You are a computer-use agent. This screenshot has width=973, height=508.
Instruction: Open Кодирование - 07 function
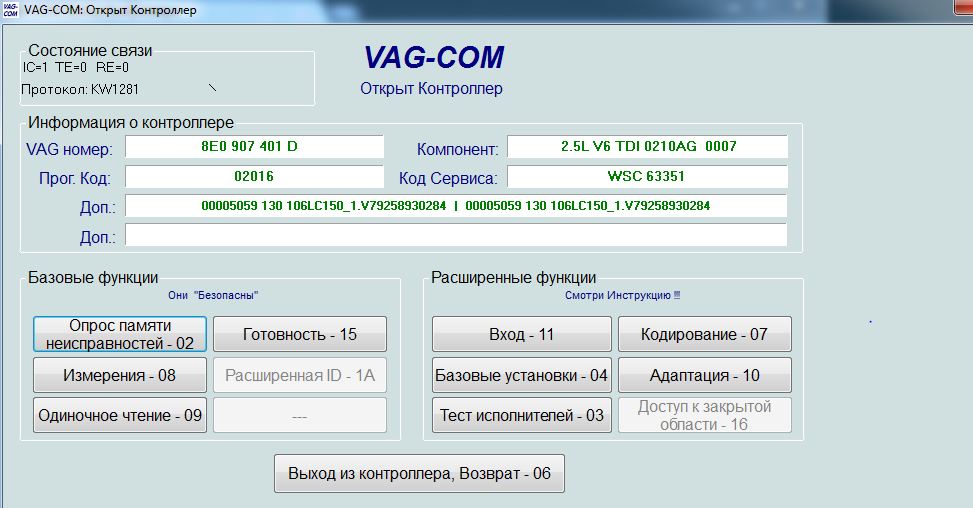(x=704, y=334)
